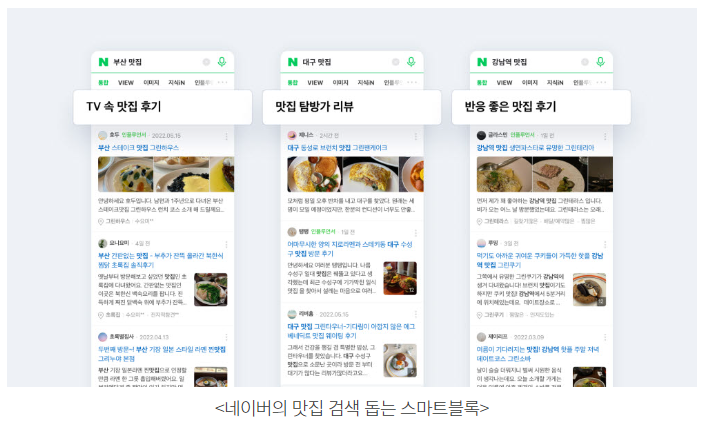This screenshot has width=712, height=427.
Task: Open the 반응 좋은 맛집 후기 smart block
Action: (x=541, y=107)
